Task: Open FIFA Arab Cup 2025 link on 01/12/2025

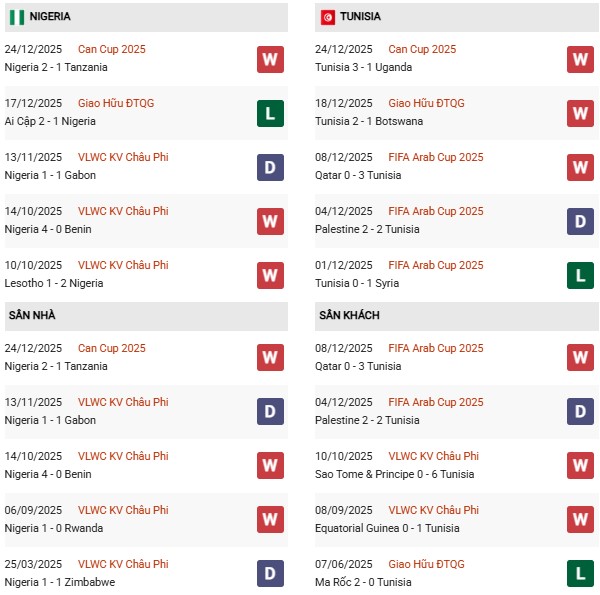Action: 435,265
